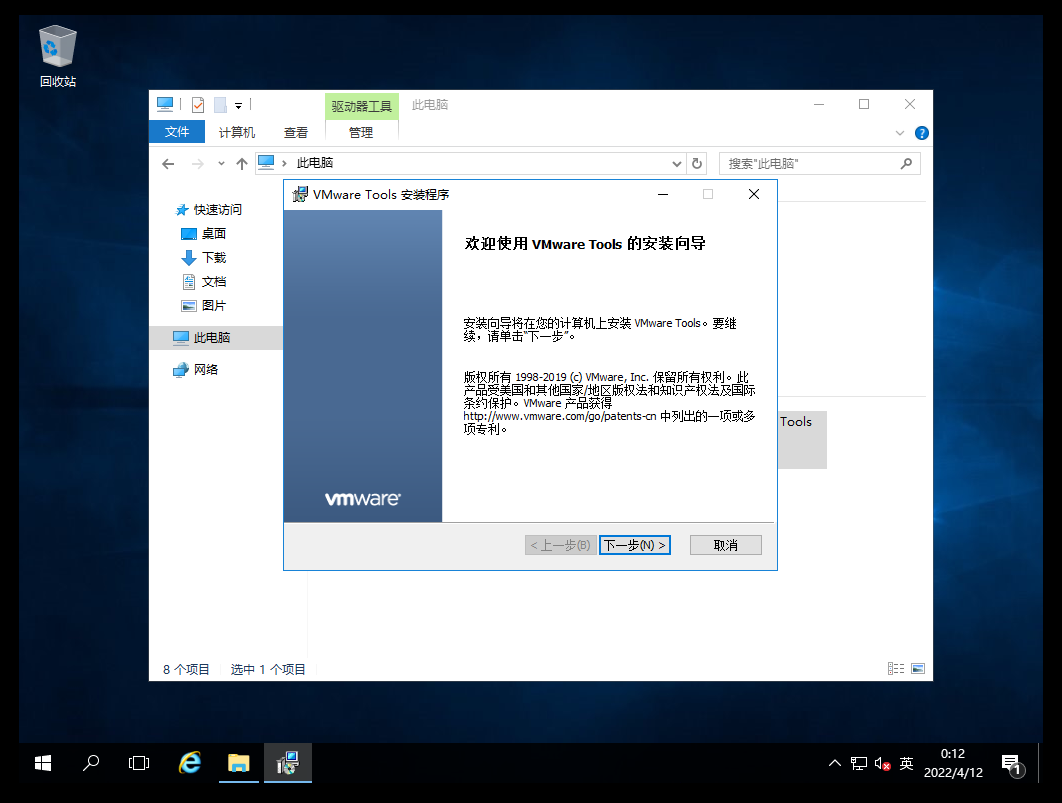Switch to the 查看 ribbon tab

click(x=295, y=132)
